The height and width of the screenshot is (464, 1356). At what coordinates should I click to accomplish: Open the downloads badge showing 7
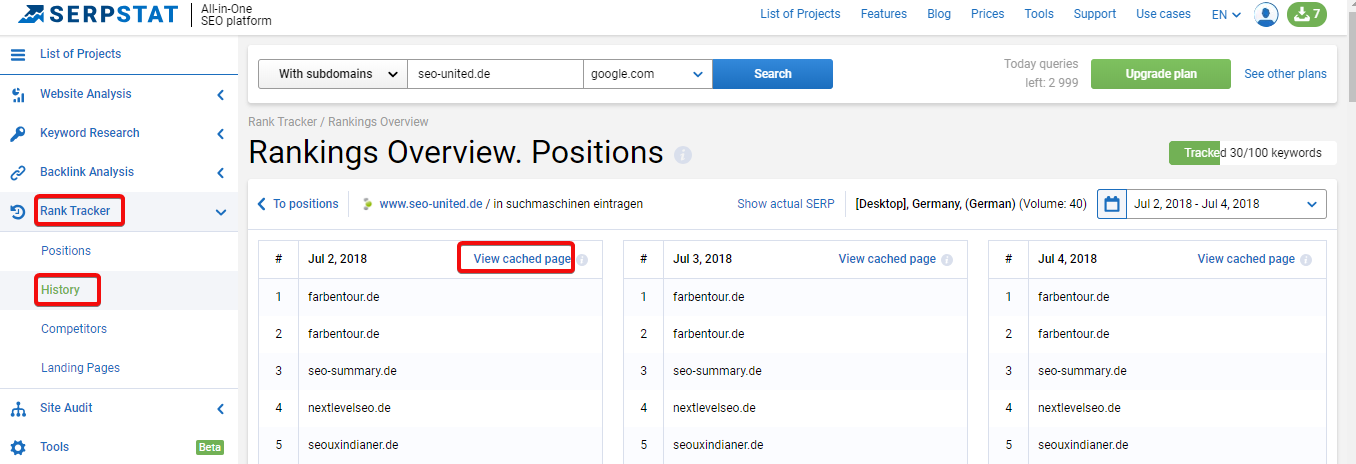[1307, 14]
